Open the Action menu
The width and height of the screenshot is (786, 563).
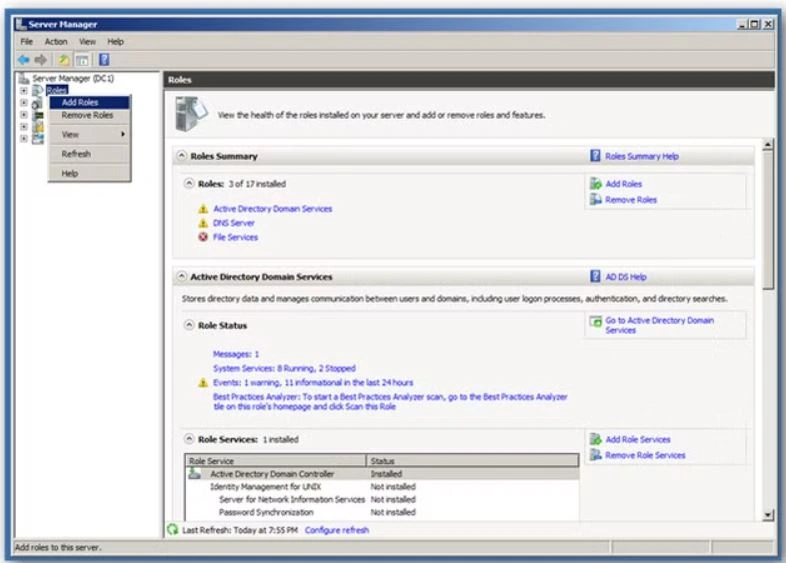tap(56, 42)
